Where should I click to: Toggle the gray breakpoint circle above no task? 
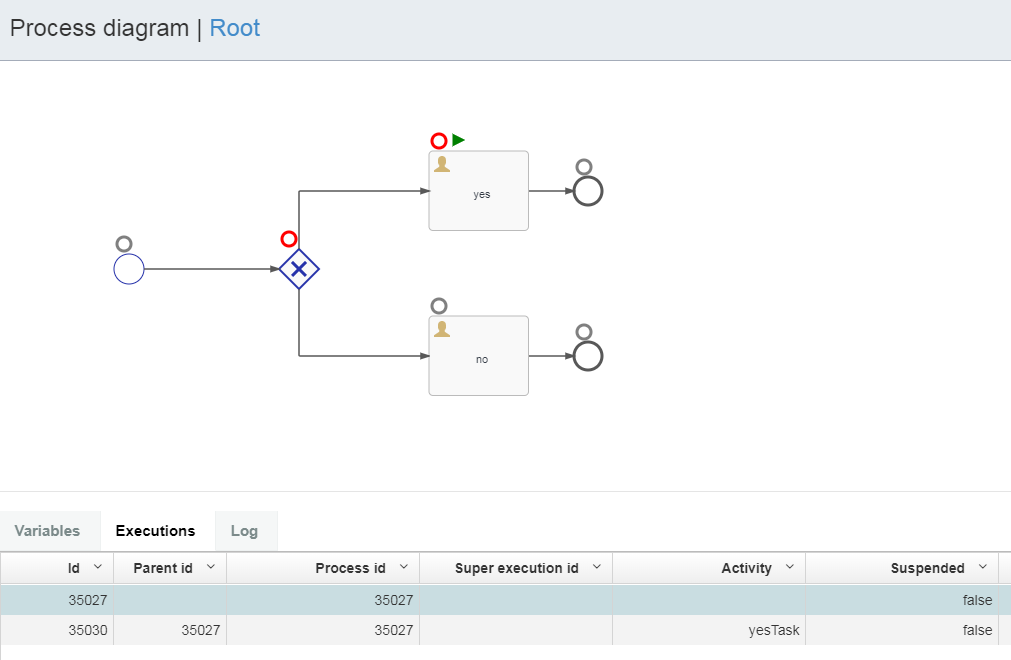pos(438,306)
